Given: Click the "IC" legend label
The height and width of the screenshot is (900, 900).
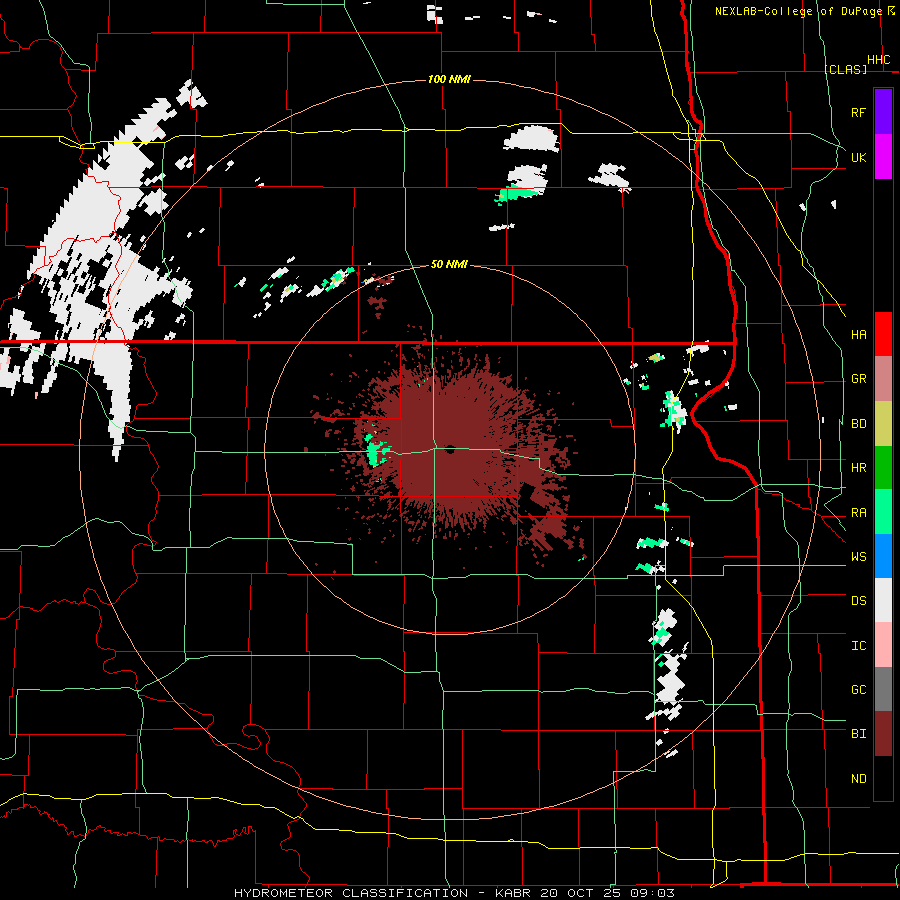Looking at the screenshot, I should point(858,645).
